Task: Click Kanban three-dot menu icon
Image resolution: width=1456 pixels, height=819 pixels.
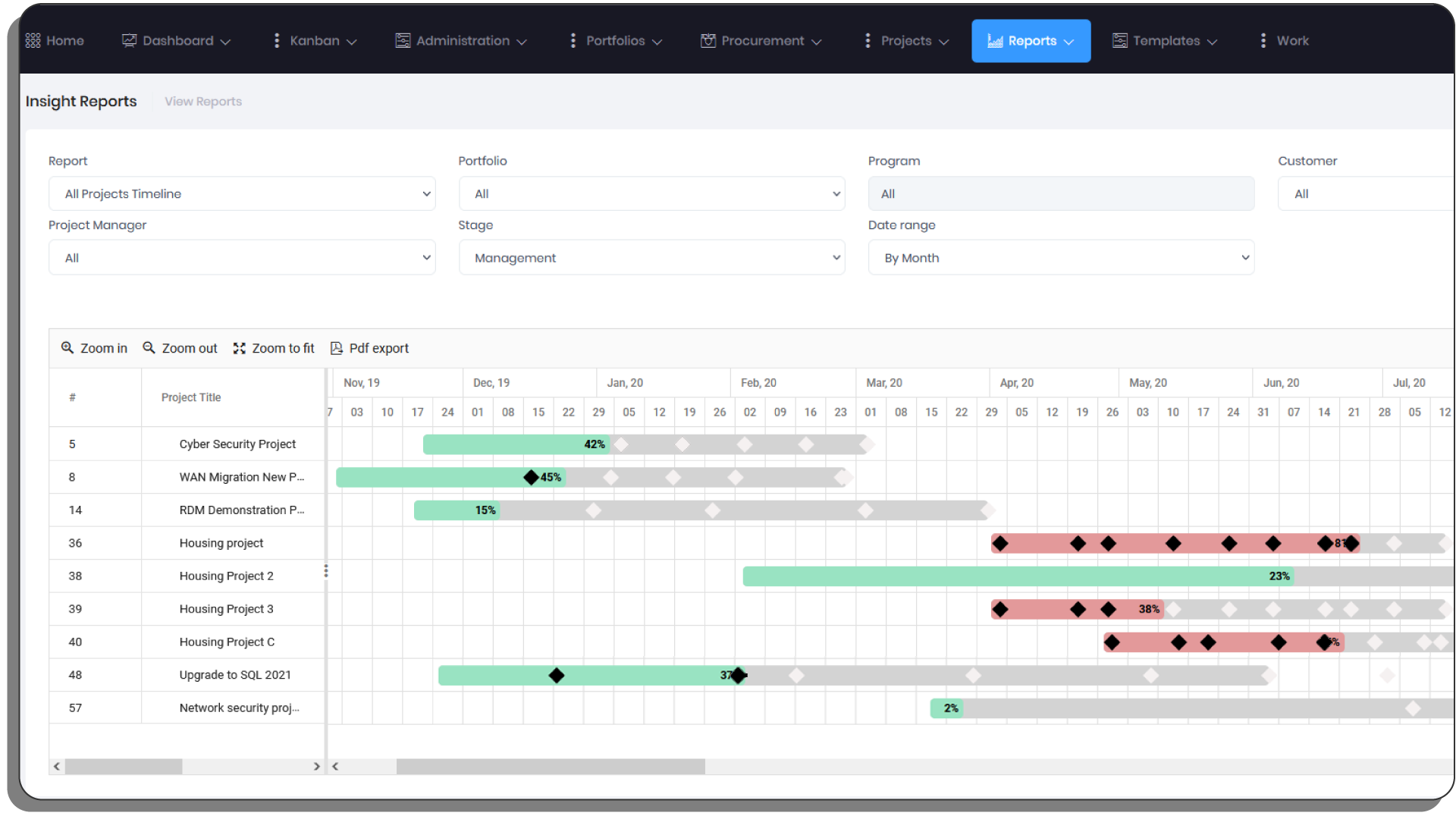Action: point(277,41)
